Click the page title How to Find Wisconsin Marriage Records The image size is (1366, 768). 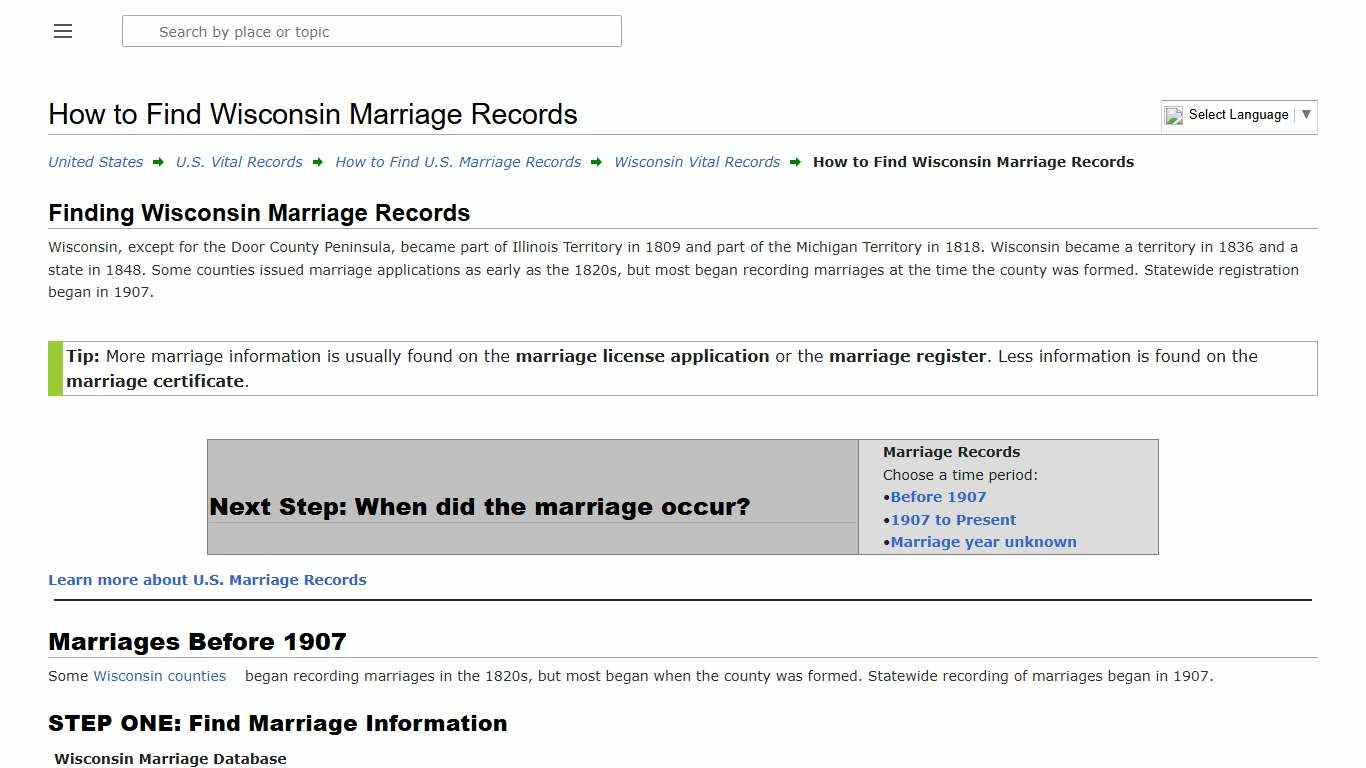[312, 114]
